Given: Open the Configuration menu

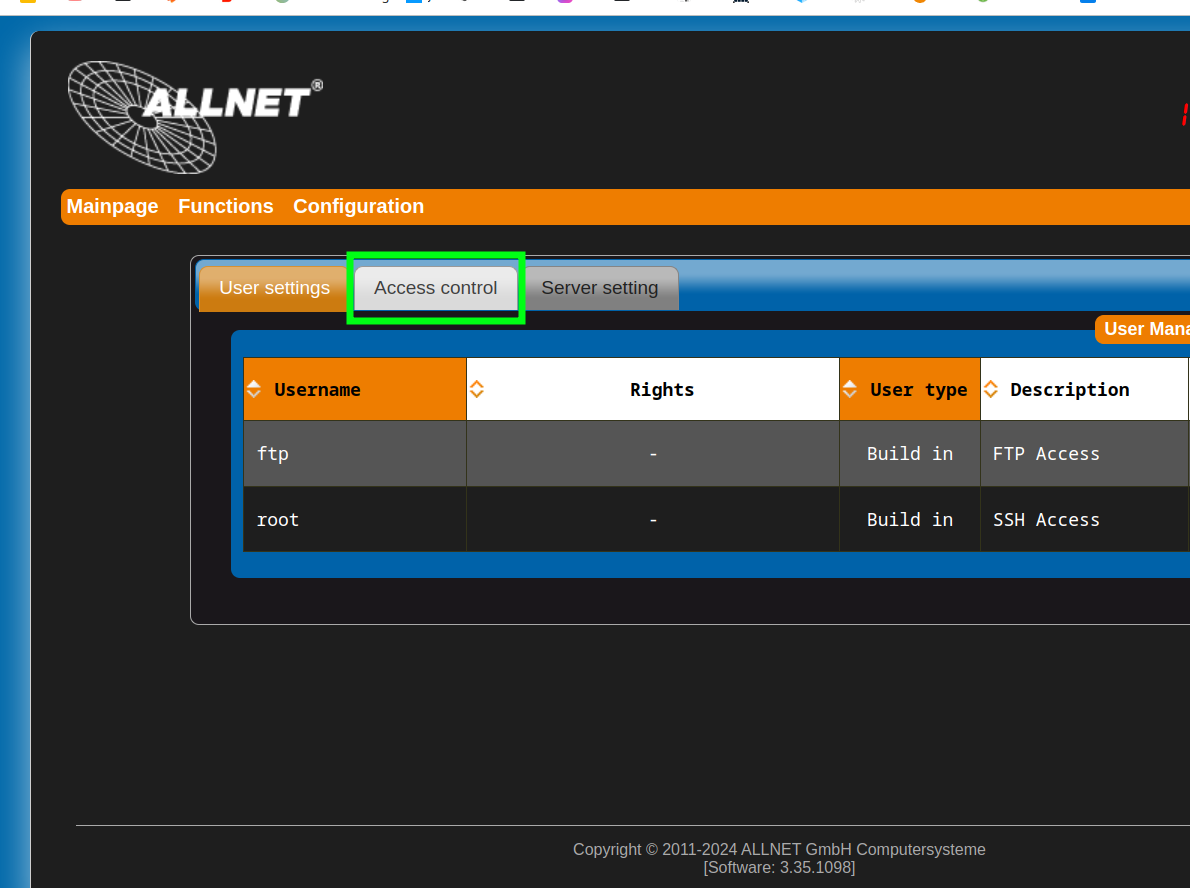Looking at the screenshot, I should [x=358, y=206].
